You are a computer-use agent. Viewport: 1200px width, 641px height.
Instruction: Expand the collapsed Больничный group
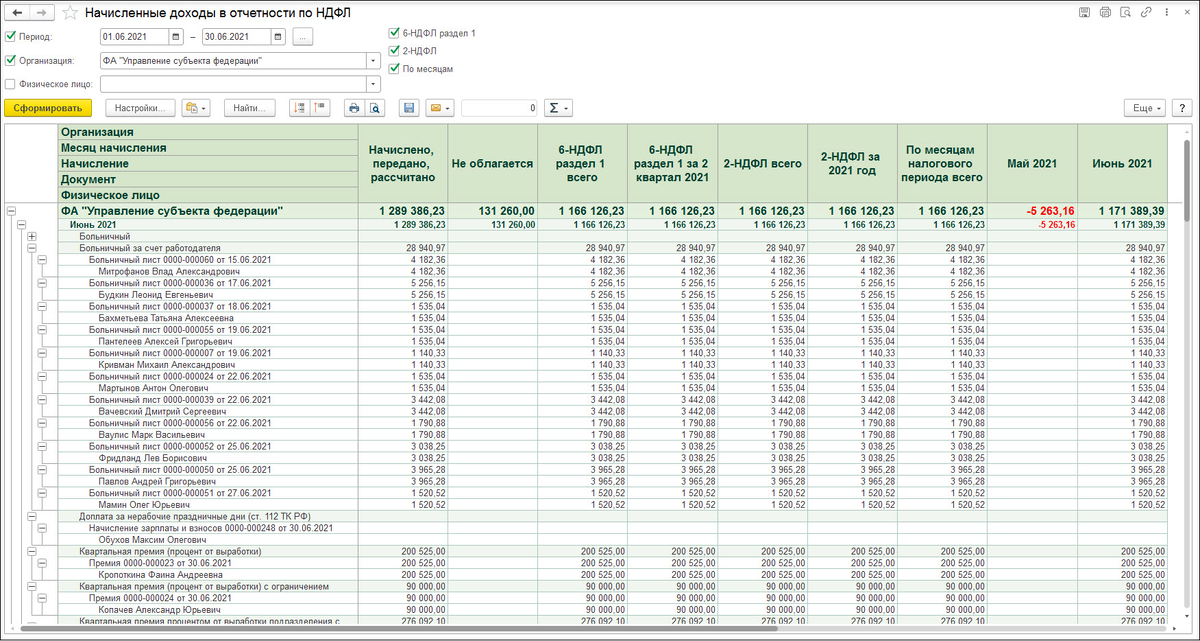click(31, 237)
